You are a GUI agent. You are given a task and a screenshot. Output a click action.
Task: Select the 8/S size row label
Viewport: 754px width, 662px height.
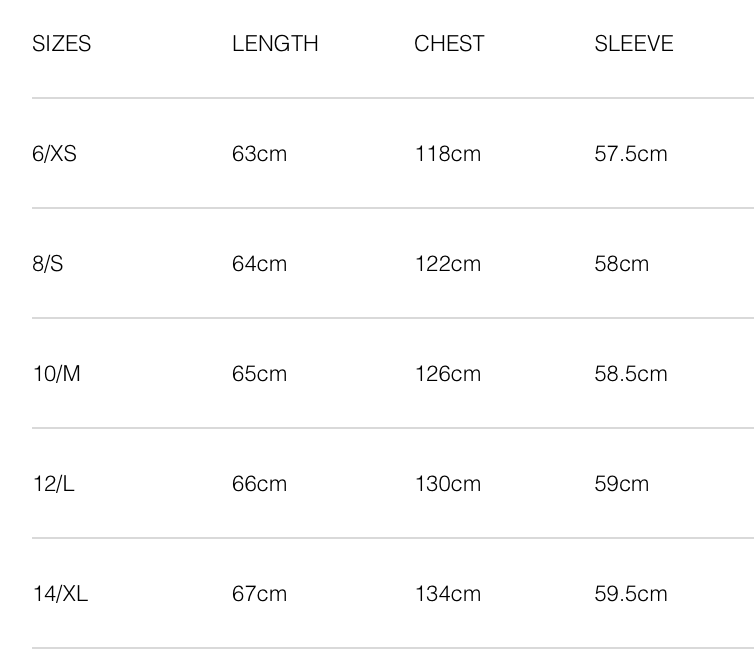pos(47,264)
